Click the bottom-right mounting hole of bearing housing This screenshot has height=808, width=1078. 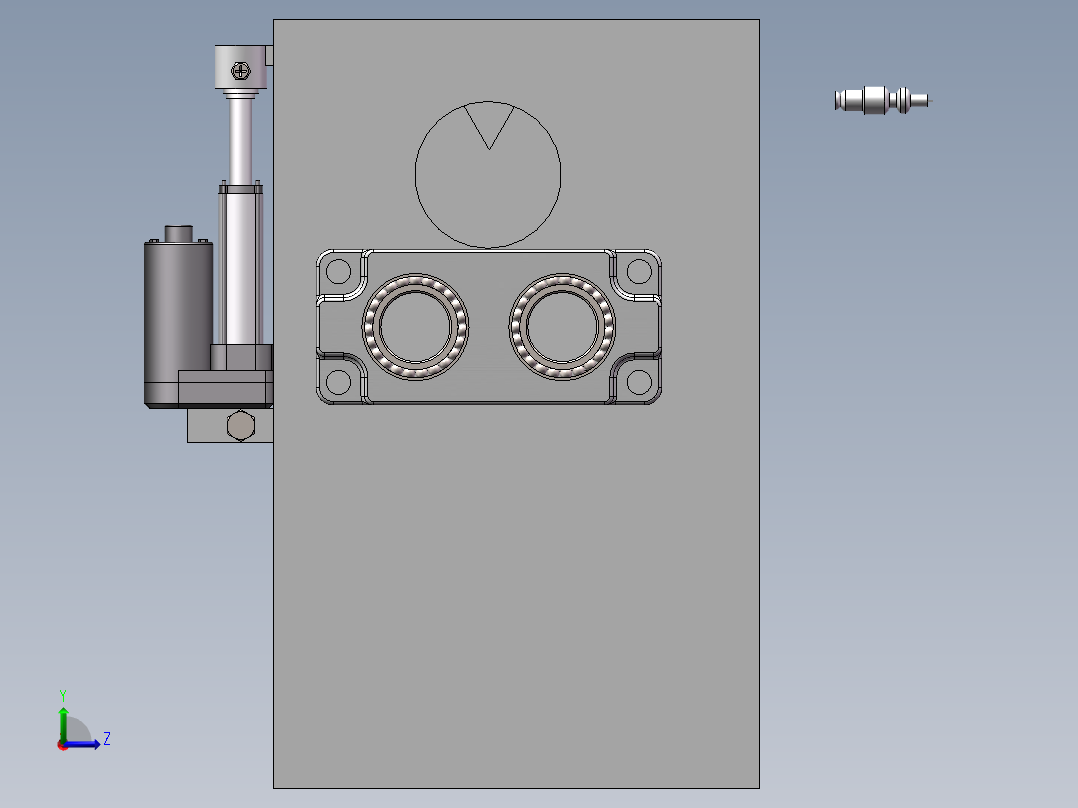point(639,382)
